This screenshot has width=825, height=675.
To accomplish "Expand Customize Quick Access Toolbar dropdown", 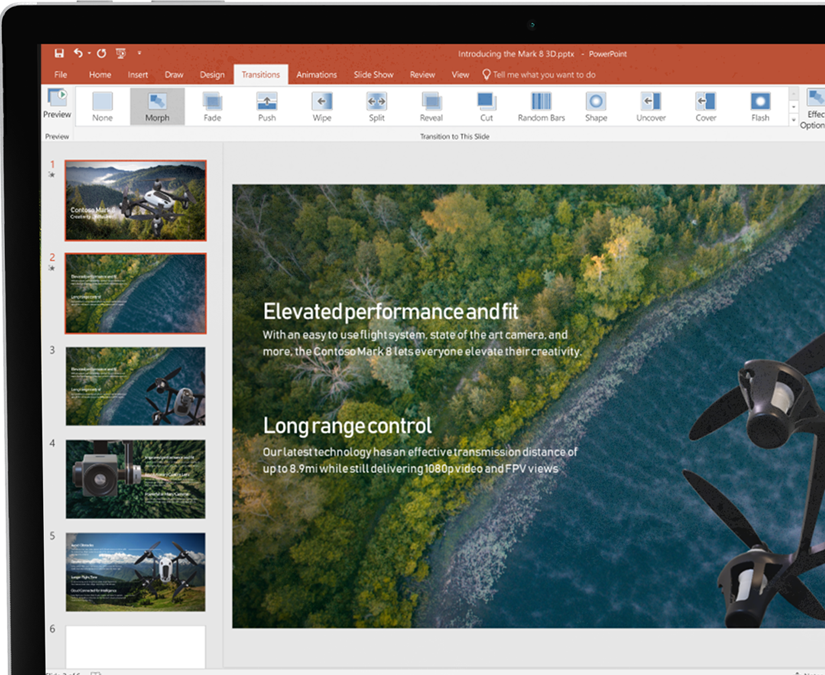I will click(x=139, y=53).
